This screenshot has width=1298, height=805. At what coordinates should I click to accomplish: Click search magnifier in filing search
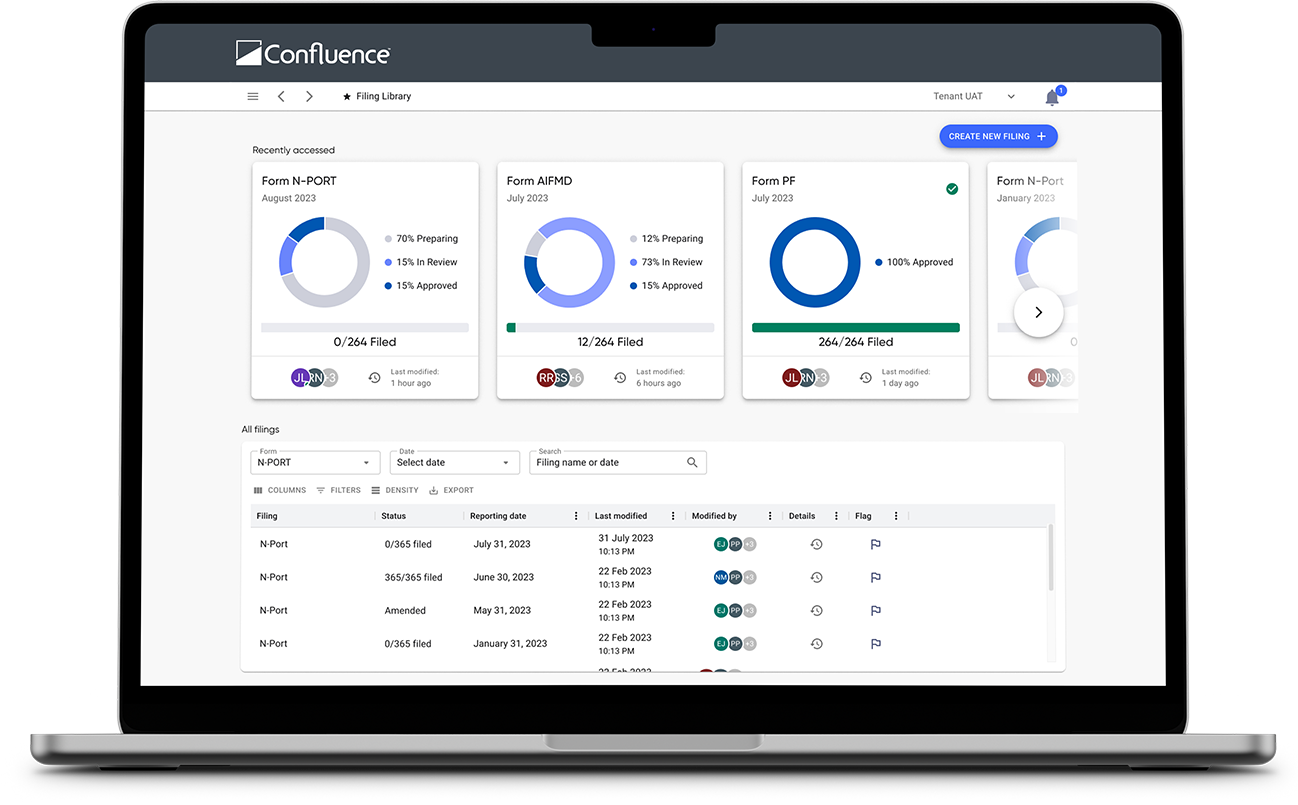coord(692,463)
